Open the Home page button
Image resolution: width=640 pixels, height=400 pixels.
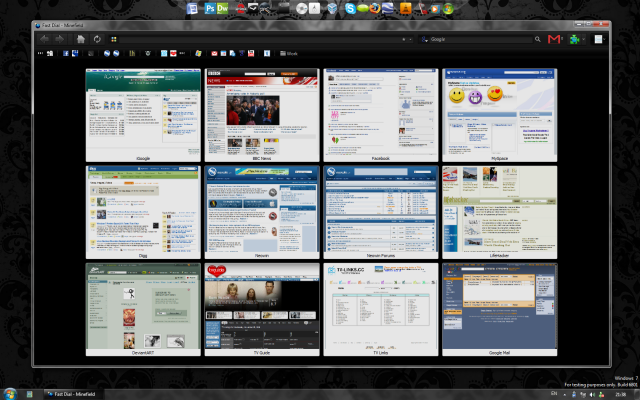click(81, 39)
